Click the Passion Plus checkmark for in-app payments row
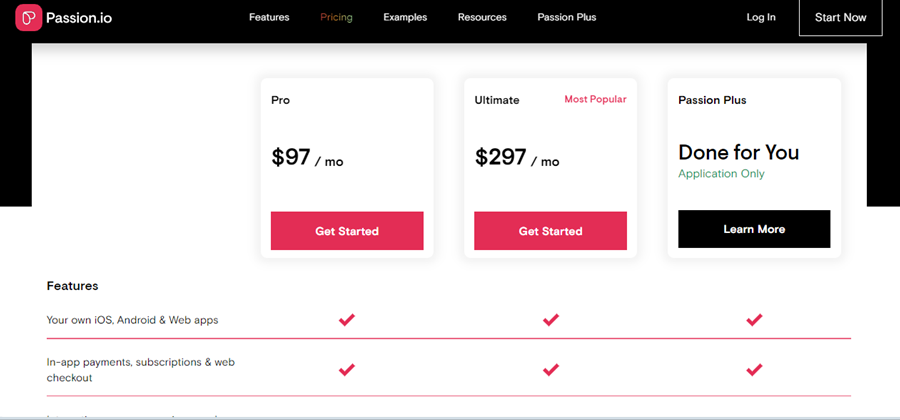Image resolution: width=900 pixels, height=420 pixels. click(754, 370)
